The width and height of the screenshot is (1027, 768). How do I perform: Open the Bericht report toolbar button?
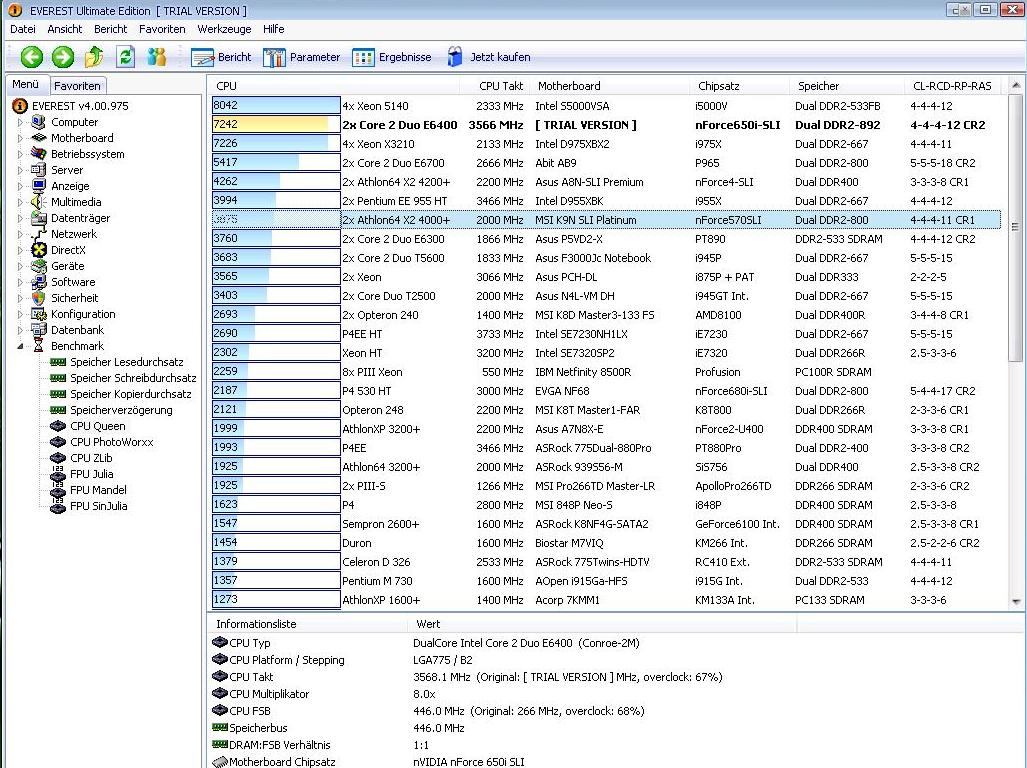(x=221, y=57)
